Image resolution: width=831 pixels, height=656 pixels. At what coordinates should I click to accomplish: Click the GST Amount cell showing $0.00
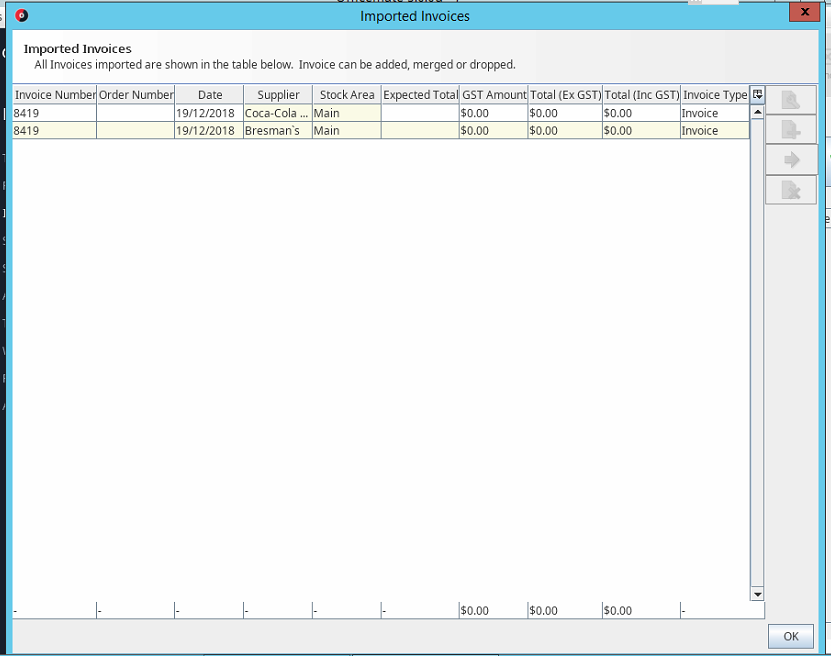click(492, 112)
